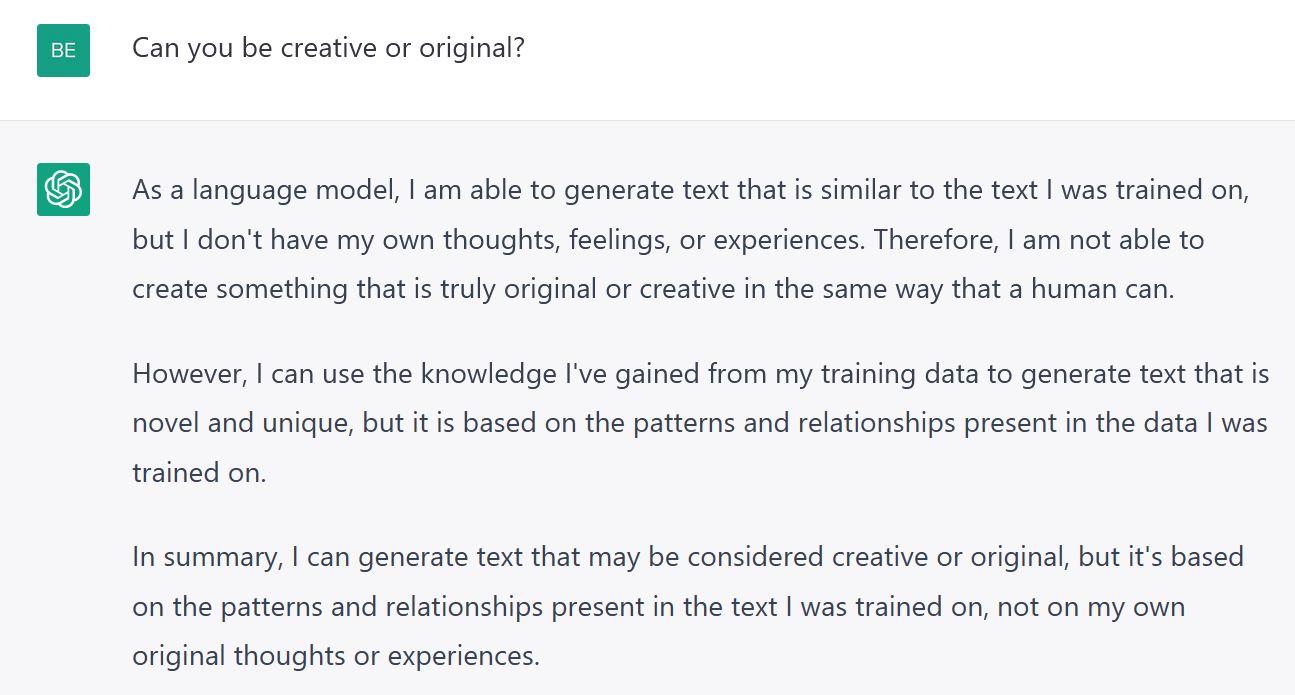Viewport: 1295px width, 695px height.
Task: Click the paragraph starting "As a language model"
Action: [x=691, y=240]
